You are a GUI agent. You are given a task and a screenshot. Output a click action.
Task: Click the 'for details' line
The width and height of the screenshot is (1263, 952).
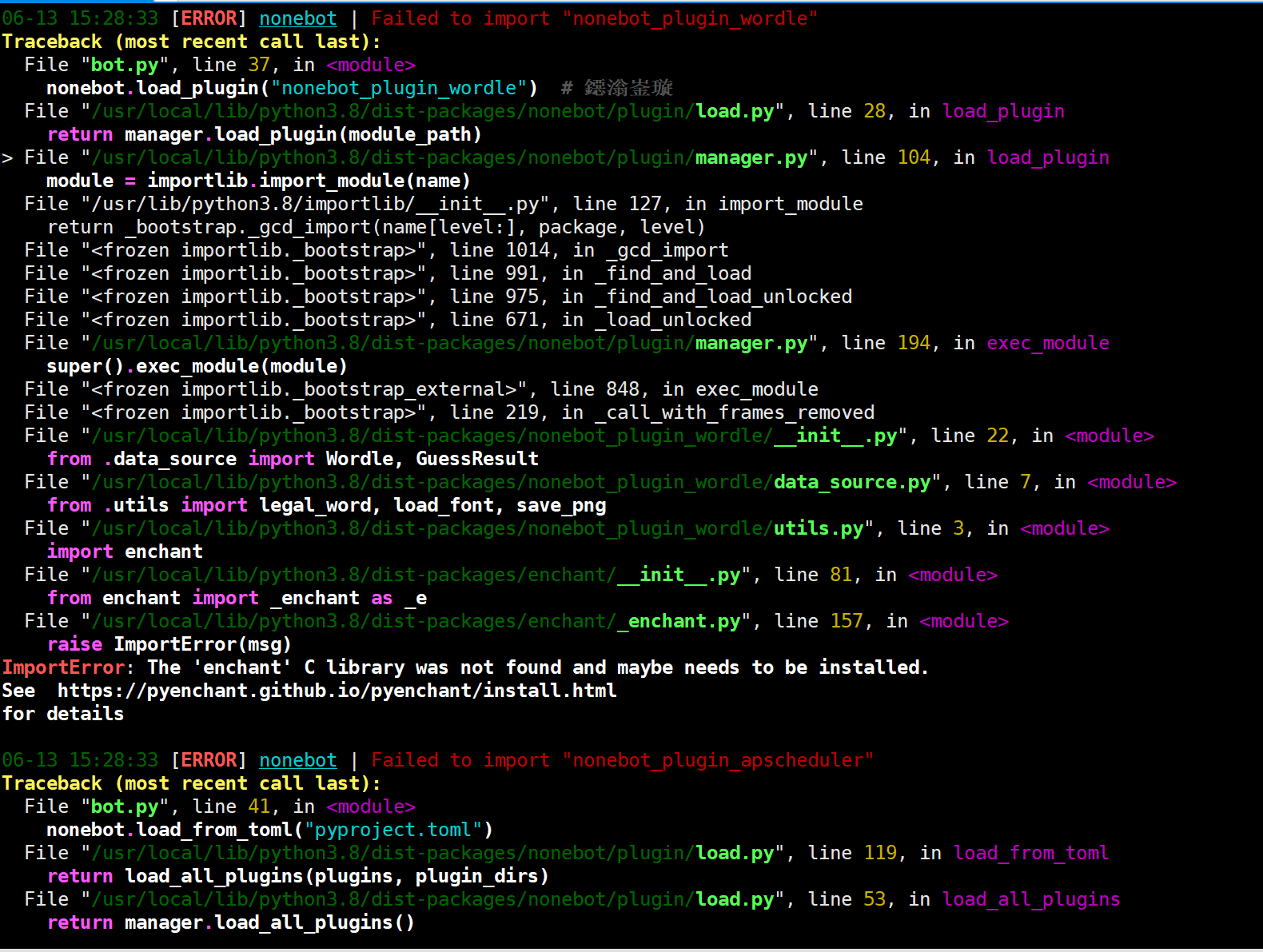pyautogui.click(x=63, y=714)
